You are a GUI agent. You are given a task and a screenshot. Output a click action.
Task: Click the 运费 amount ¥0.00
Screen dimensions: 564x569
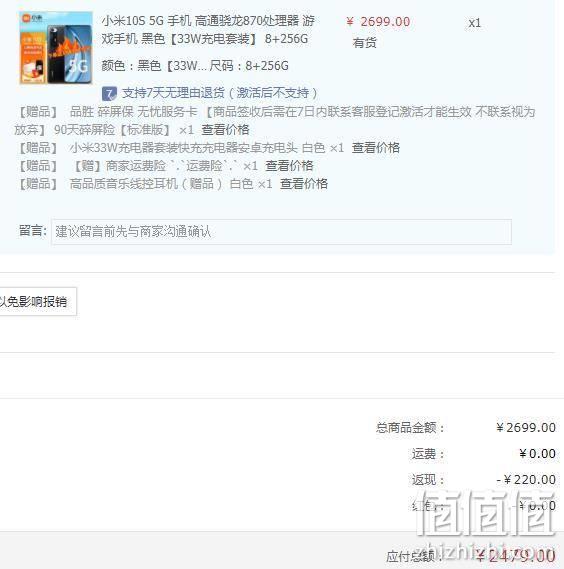538,454
